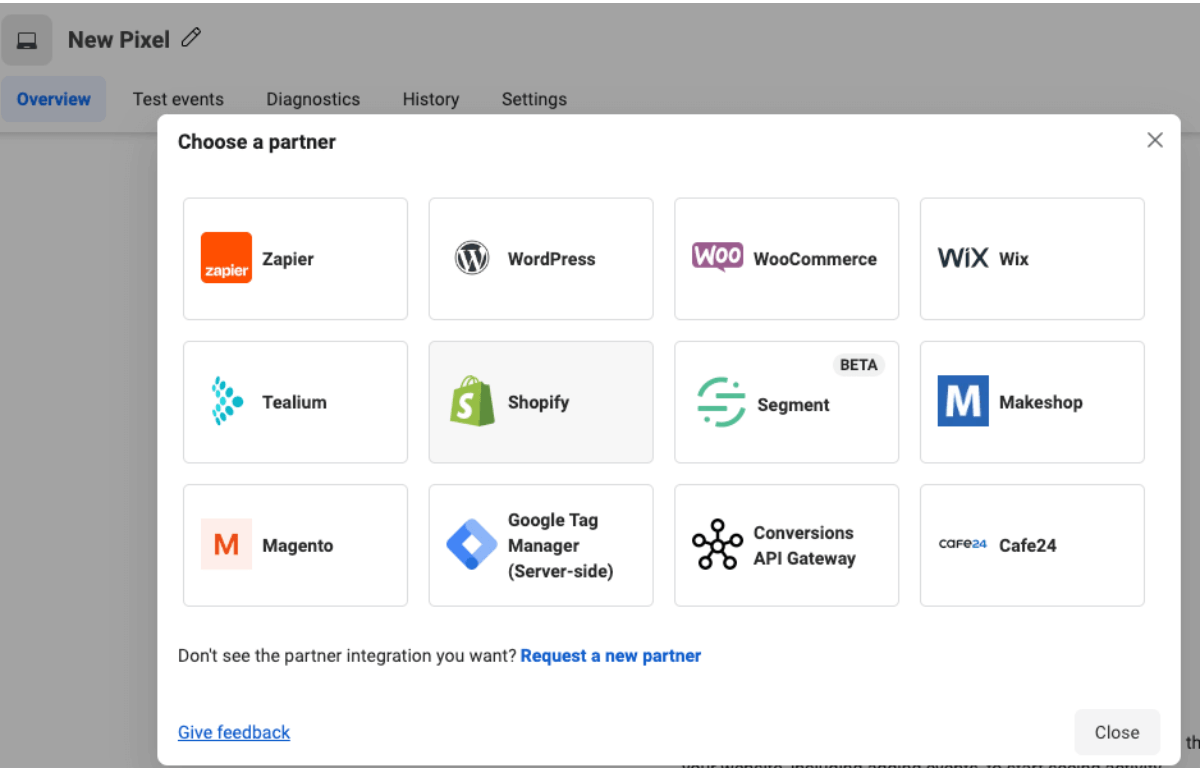Switch to the Test events tab
1200x771 pixels.
pyautogui.click(x=178, y=99)
